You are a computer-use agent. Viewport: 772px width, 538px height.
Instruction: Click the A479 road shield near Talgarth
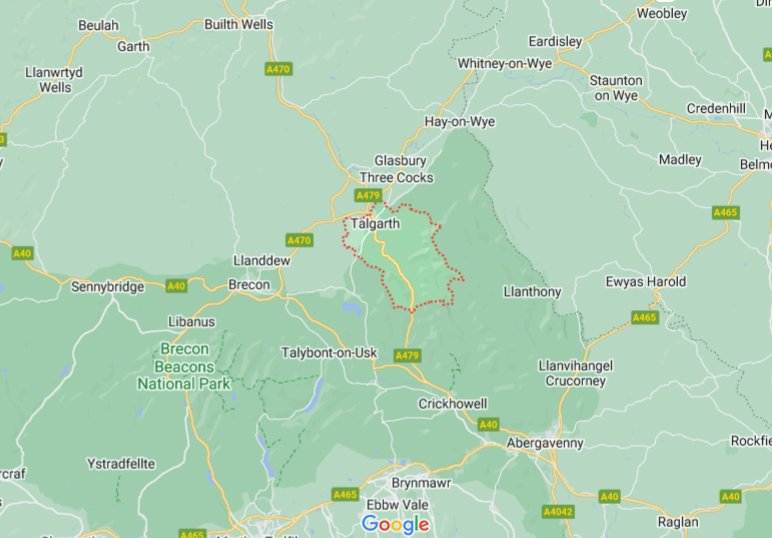tap(368, 196)
